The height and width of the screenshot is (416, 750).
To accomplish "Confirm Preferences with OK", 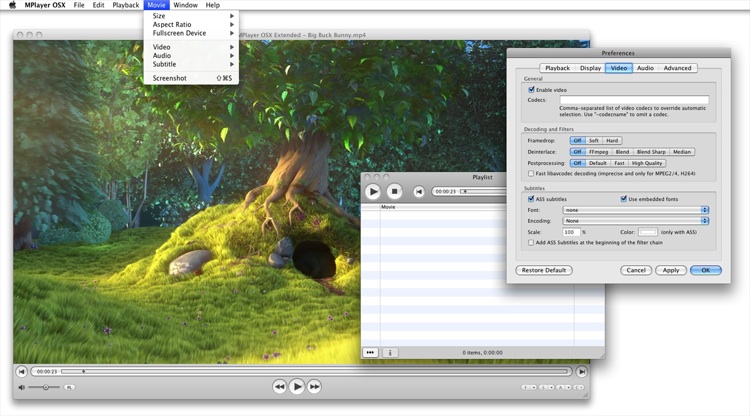I will tap(706, 270).
